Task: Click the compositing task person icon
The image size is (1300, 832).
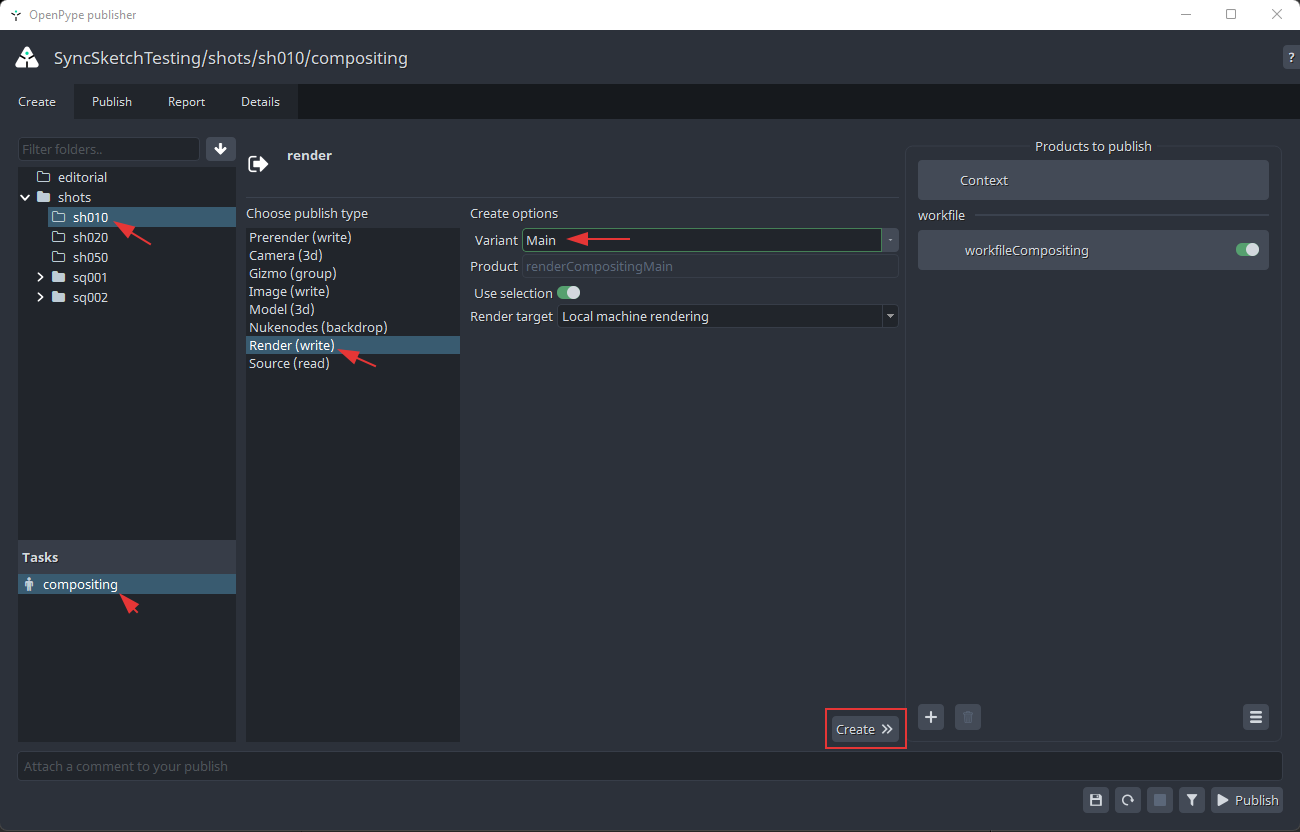Action: click(29, 584)
